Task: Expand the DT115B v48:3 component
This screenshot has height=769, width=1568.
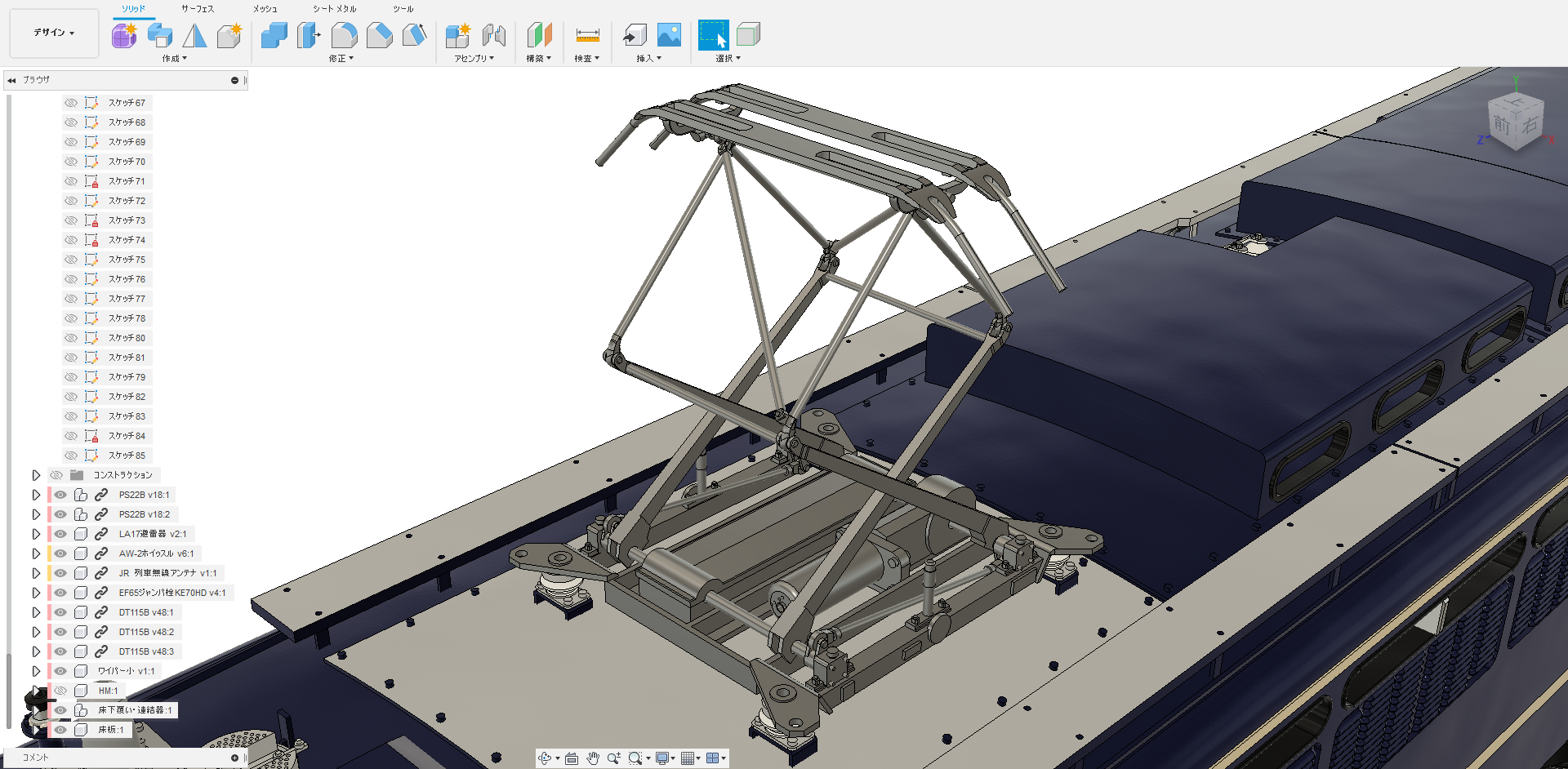Action: pos(36,651)
